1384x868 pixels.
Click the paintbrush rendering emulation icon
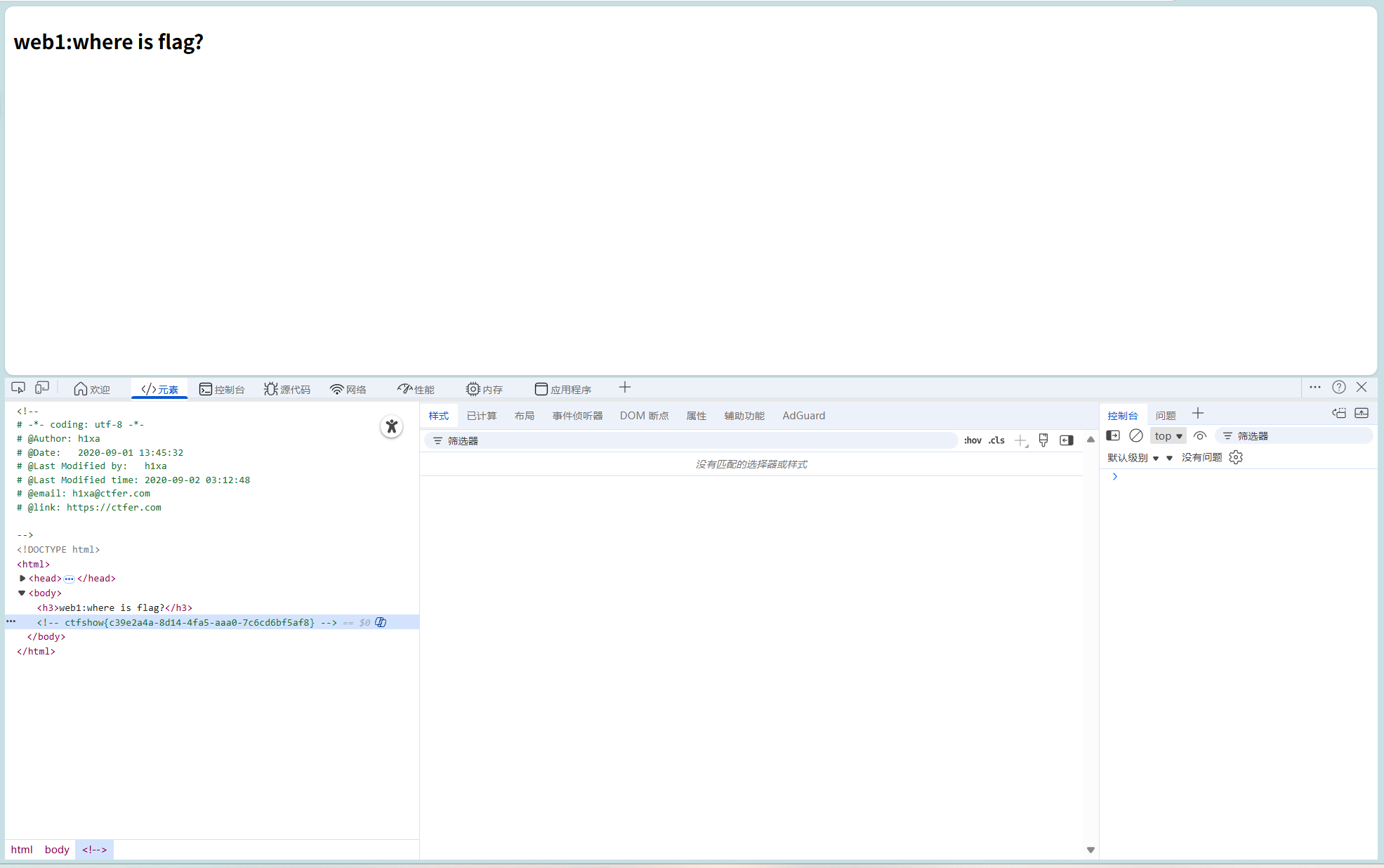pyautogui.click(x=1043, y=440)
